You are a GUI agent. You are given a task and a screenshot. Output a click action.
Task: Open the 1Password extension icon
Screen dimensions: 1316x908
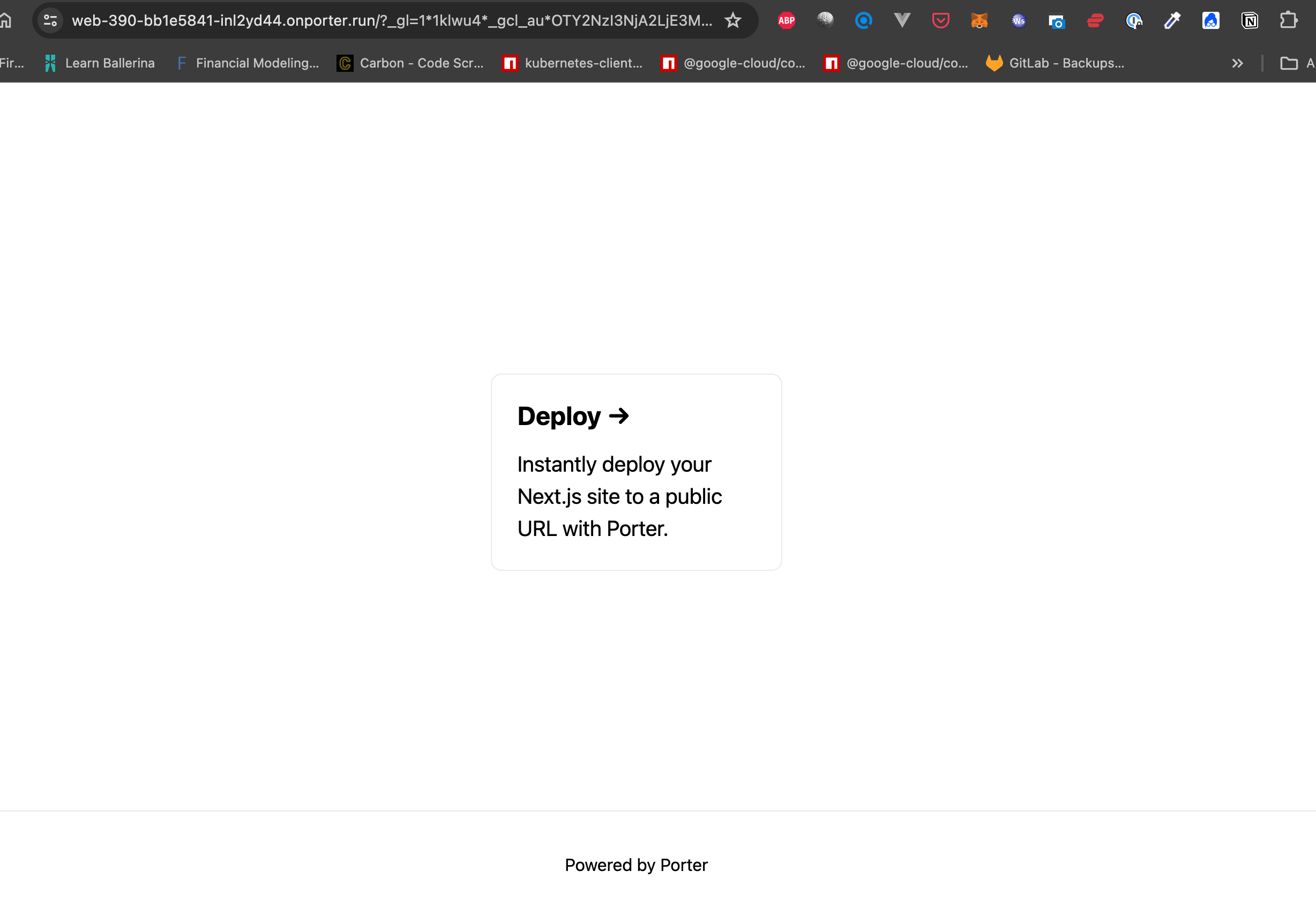pos(1133,21)
